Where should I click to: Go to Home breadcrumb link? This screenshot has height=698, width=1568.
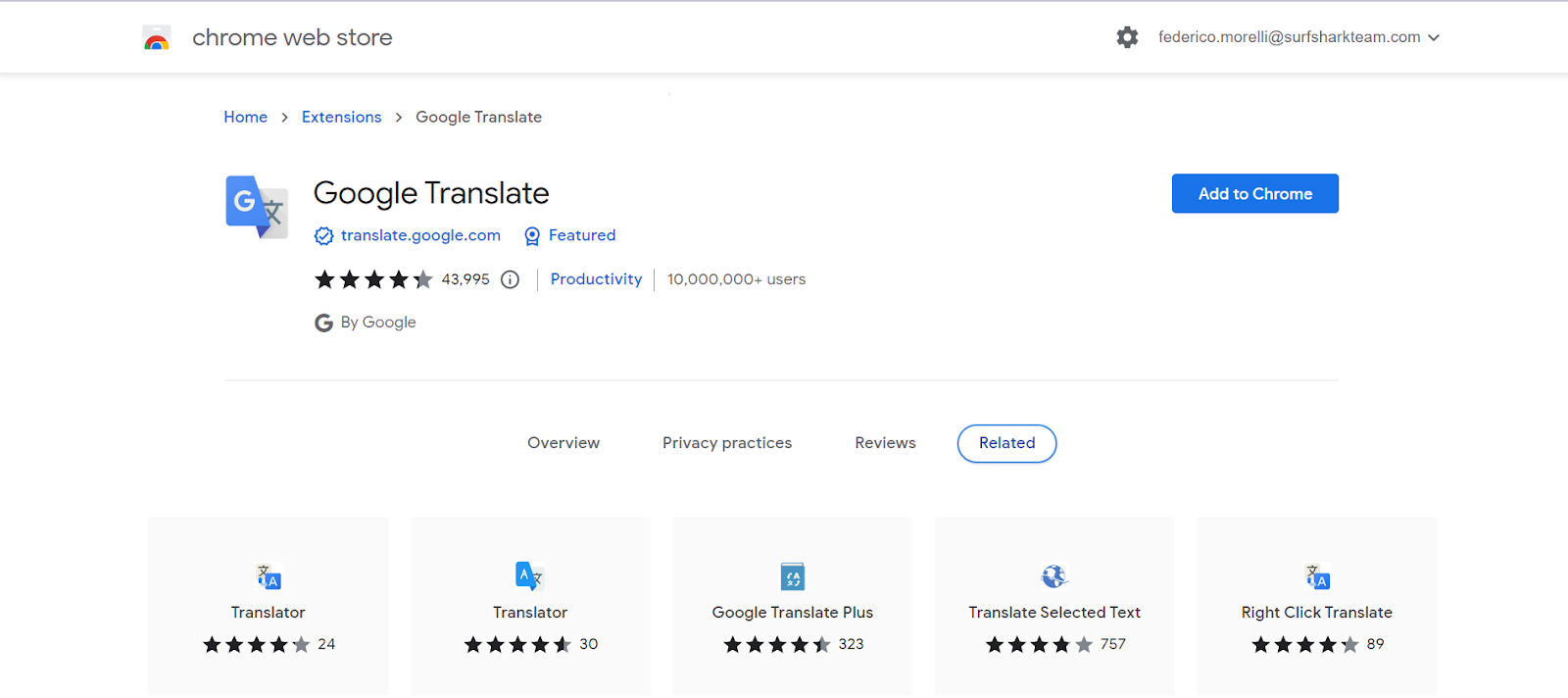245,117
